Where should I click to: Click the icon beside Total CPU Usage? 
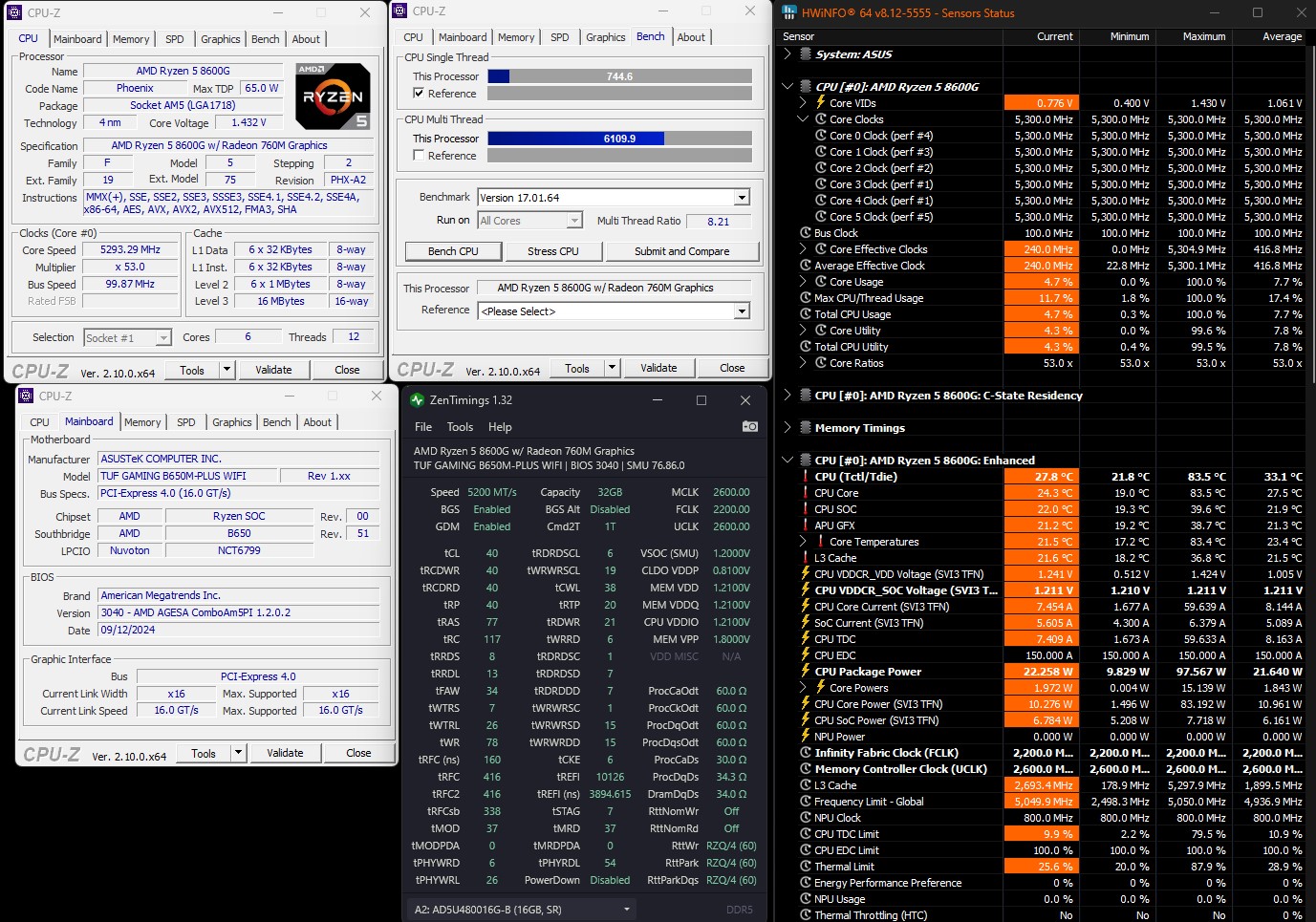[806, 314]
